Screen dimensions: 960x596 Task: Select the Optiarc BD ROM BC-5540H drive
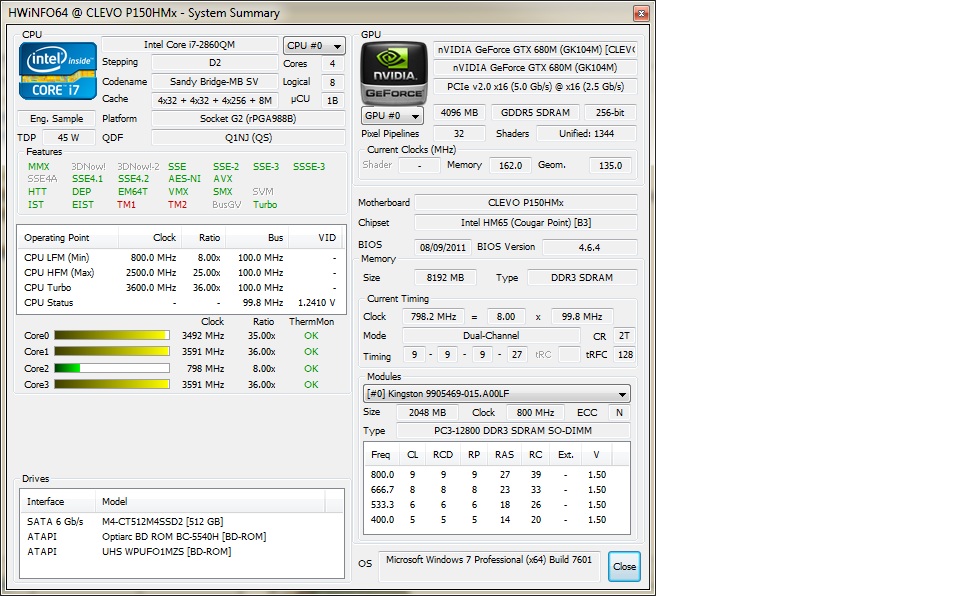pyautogui.click(x=181, y=537)
